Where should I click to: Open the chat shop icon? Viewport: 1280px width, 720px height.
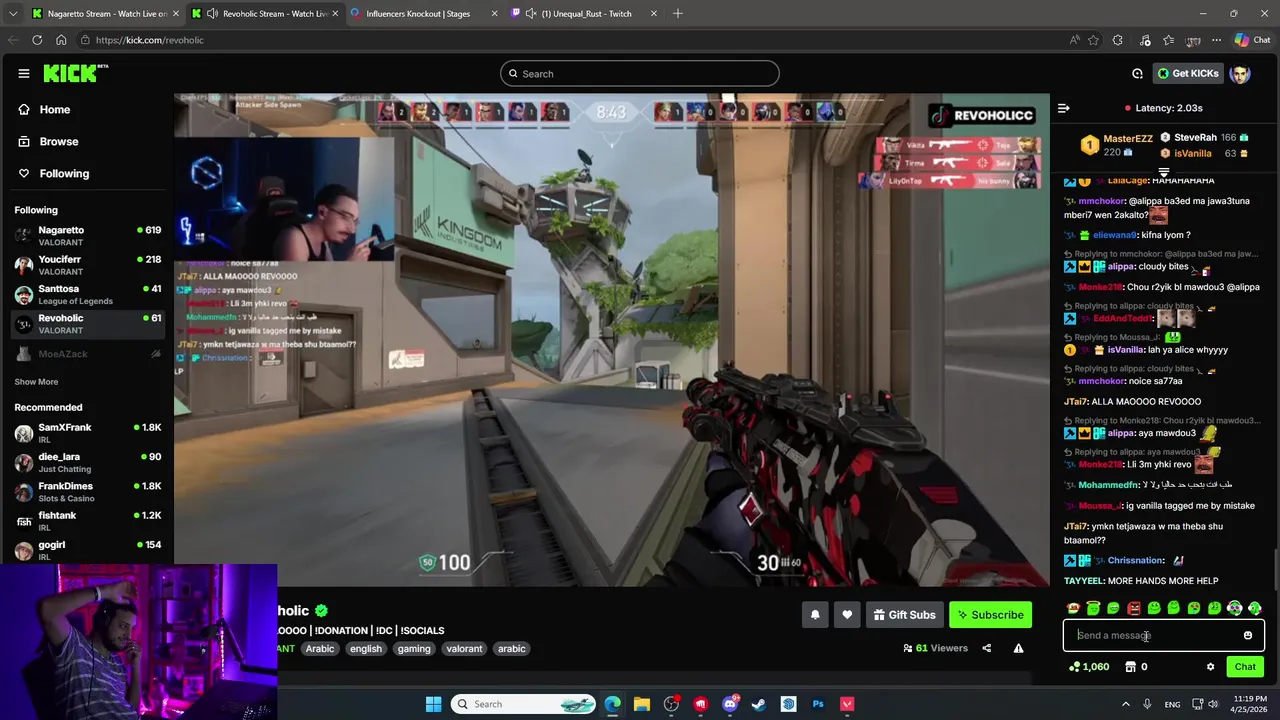click(1130, 667)
